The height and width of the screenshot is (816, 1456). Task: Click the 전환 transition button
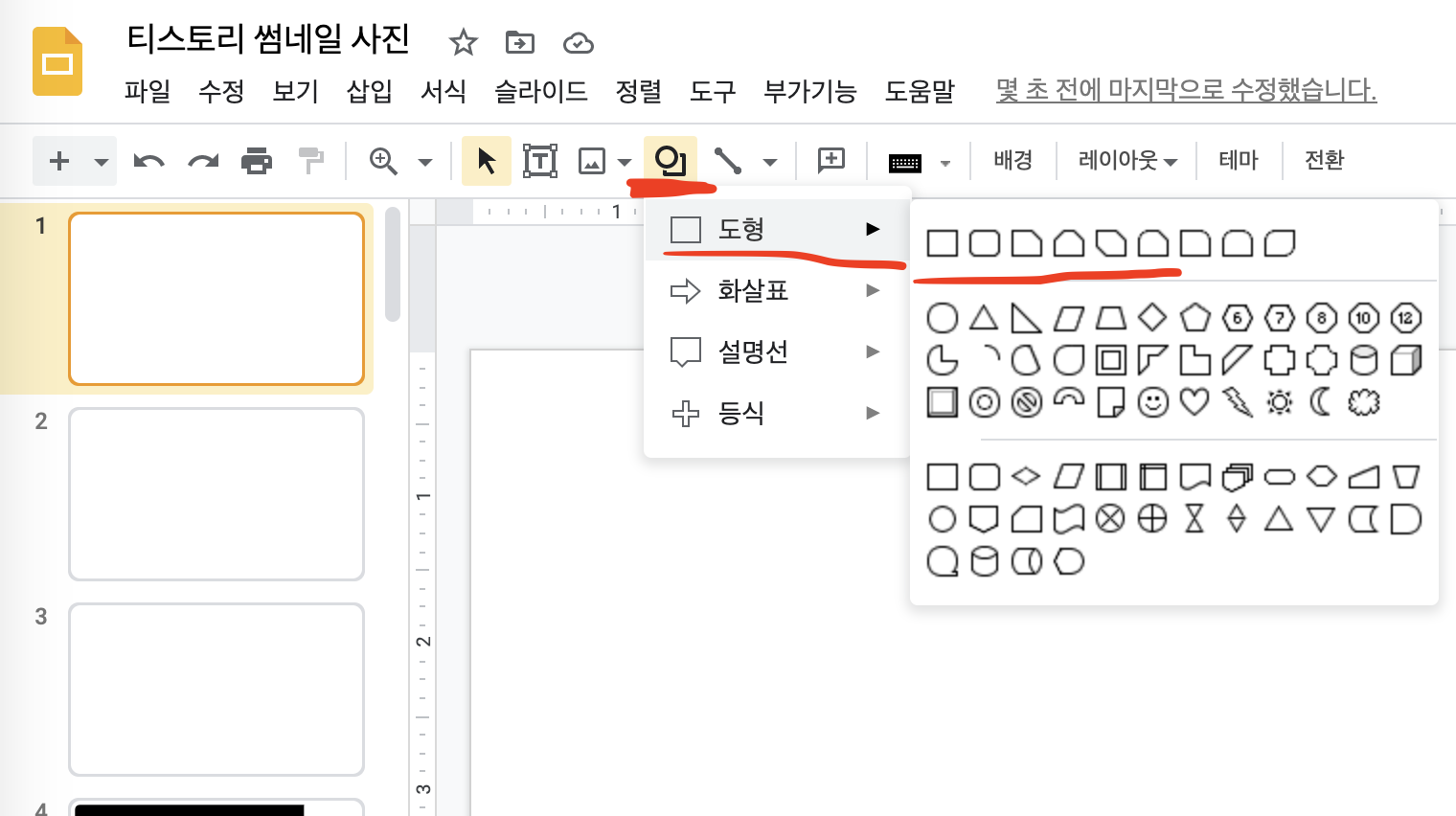point(1325,160)
